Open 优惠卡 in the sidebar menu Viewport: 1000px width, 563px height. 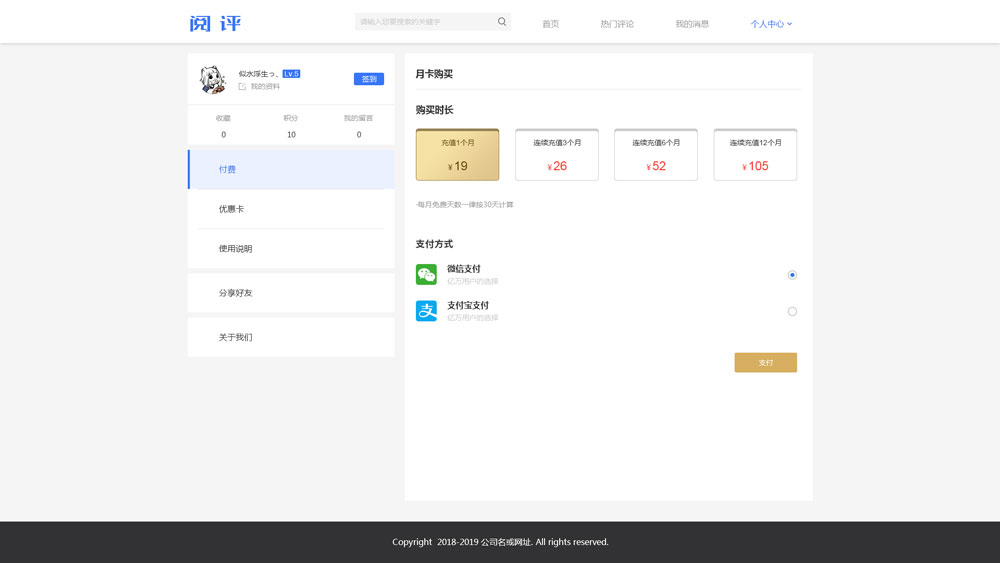click(x=231, y=209)
